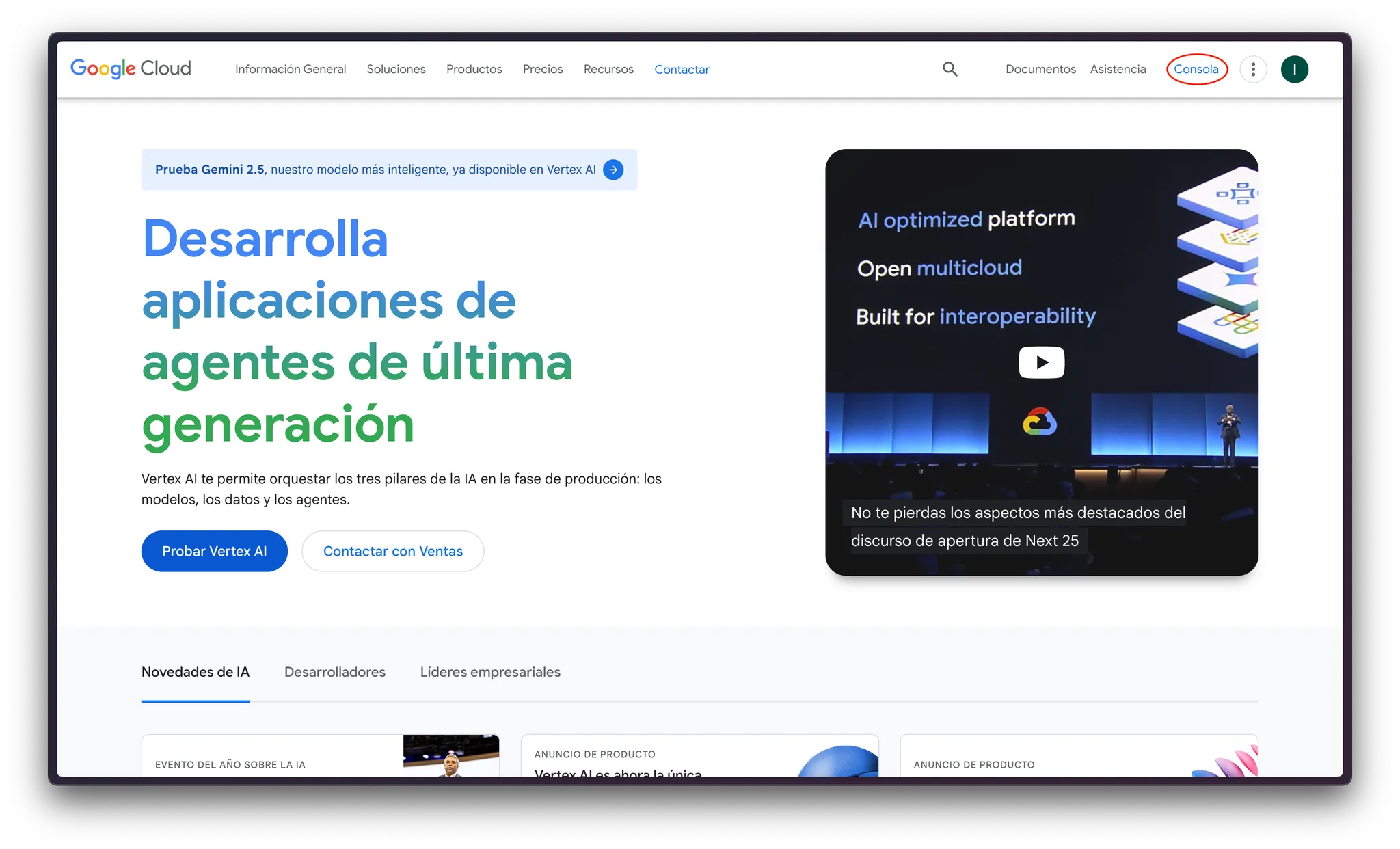Screen dimensions: 1400x849
Task: Open the Asistencia link
Action: click(x=1118, y=69)
